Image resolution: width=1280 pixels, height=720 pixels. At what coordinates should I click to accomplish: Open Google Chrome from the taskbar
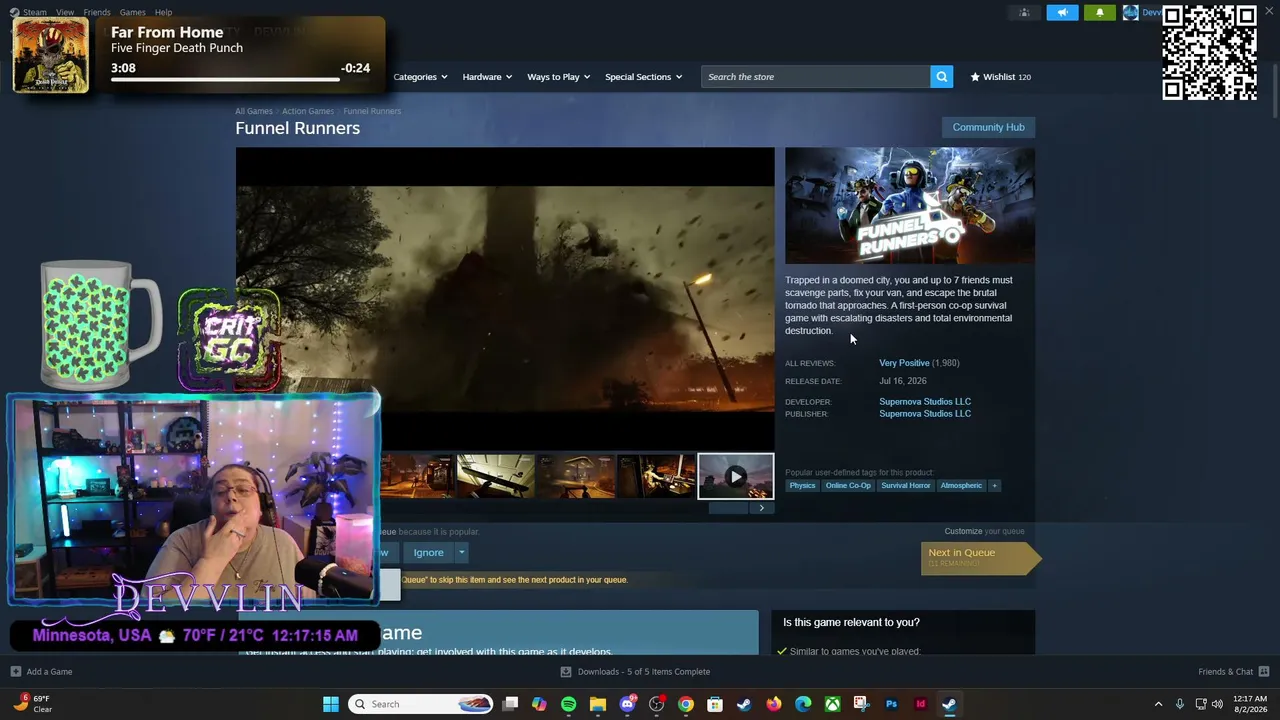click(686, 704)
